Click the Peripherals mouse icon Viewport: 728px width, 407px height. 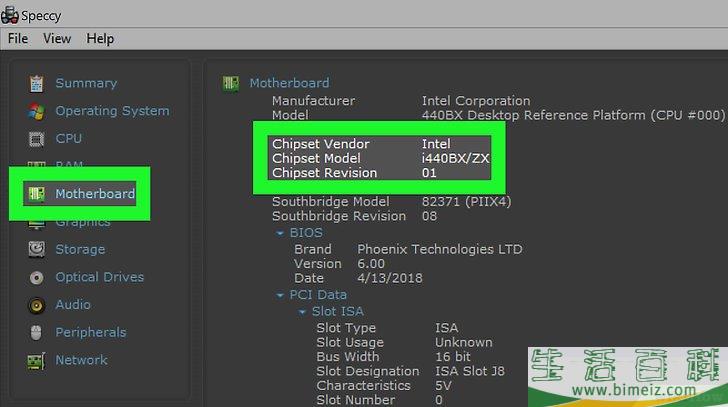point(36,333)
